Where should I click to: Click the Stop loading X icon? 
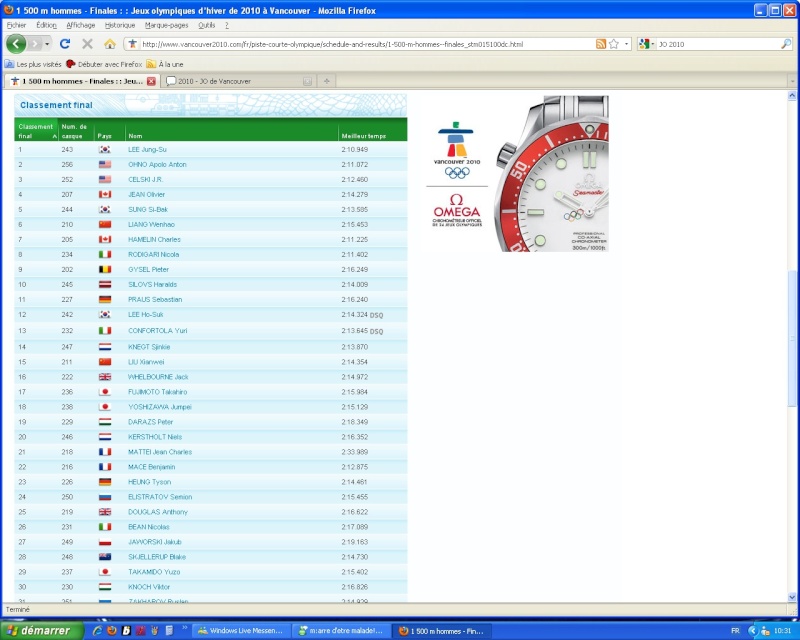[87, 44]
